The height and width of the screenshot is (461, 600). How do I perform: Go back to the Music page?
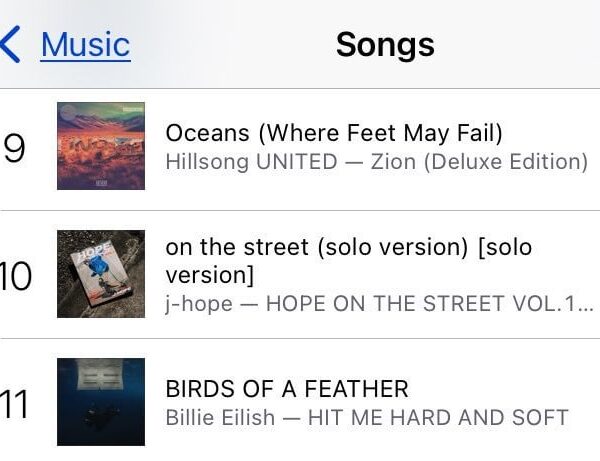pos(85,44)
